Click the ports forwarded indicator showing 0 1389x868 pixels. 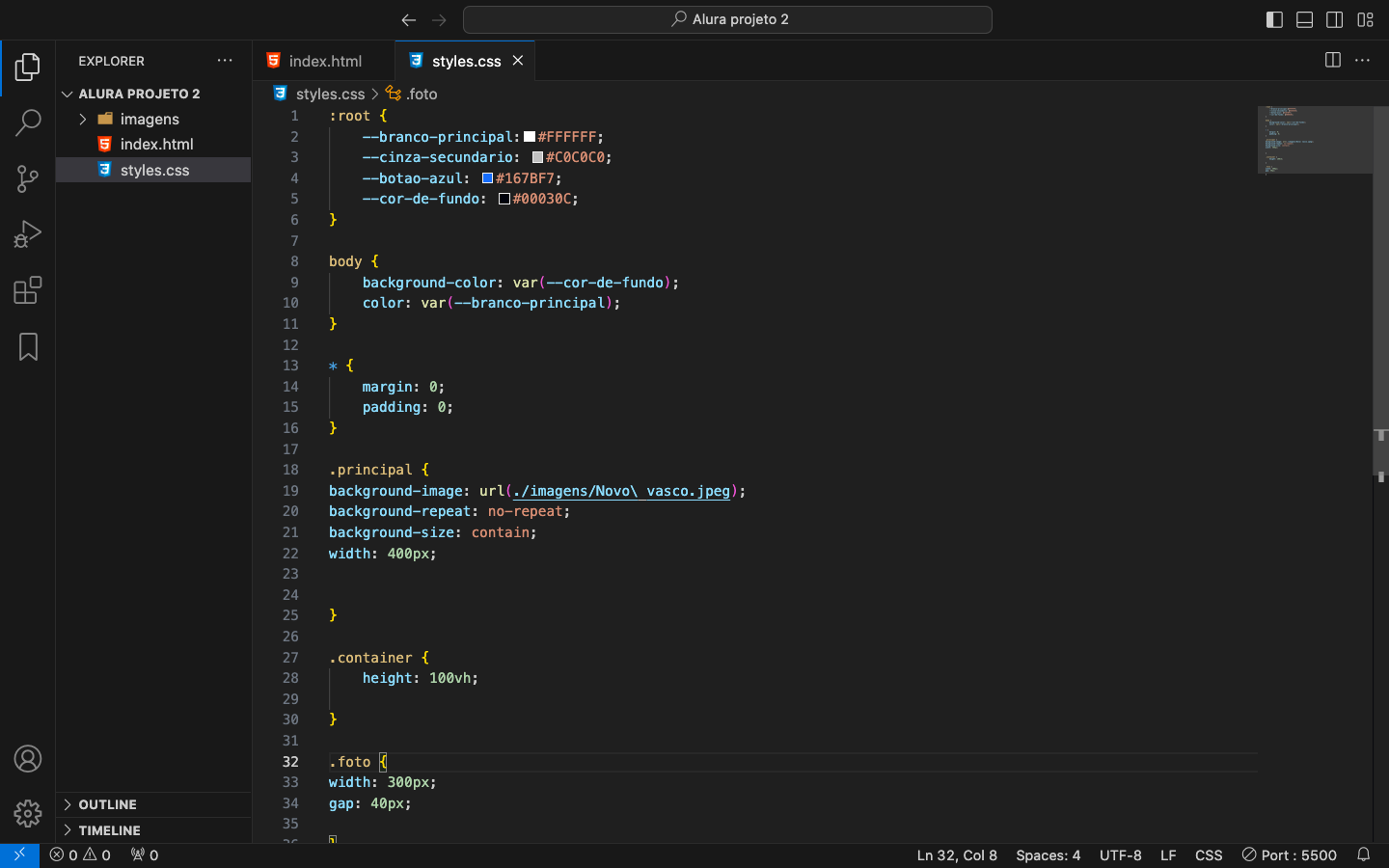pos(145,855)
